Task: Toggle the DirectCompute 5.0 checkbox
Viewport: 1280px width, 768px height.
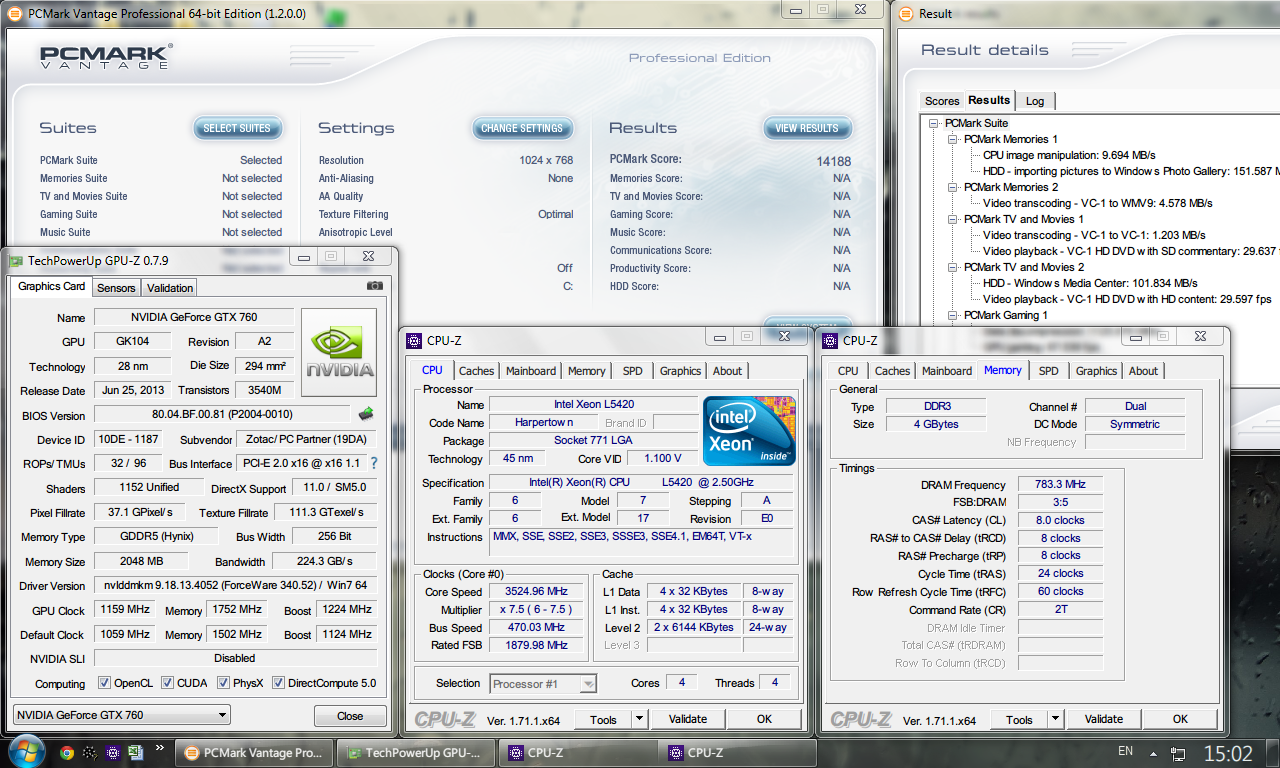Action: click(x=278, y=683)
